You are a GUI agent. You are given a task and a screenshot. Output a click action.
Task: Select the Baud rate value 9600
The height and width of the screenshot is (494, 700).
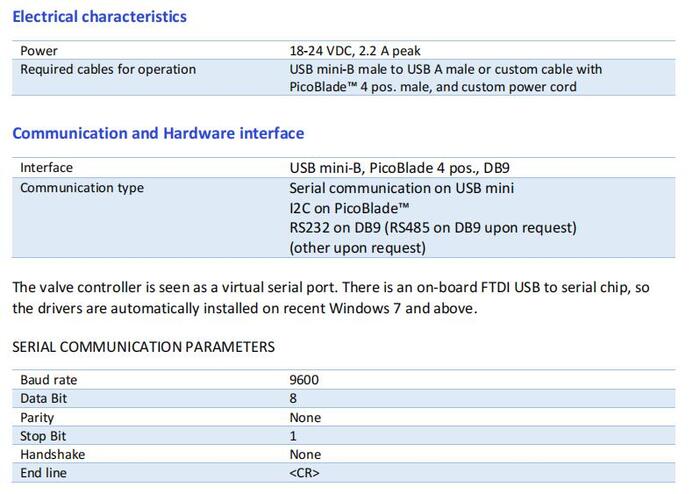[304, 380]
